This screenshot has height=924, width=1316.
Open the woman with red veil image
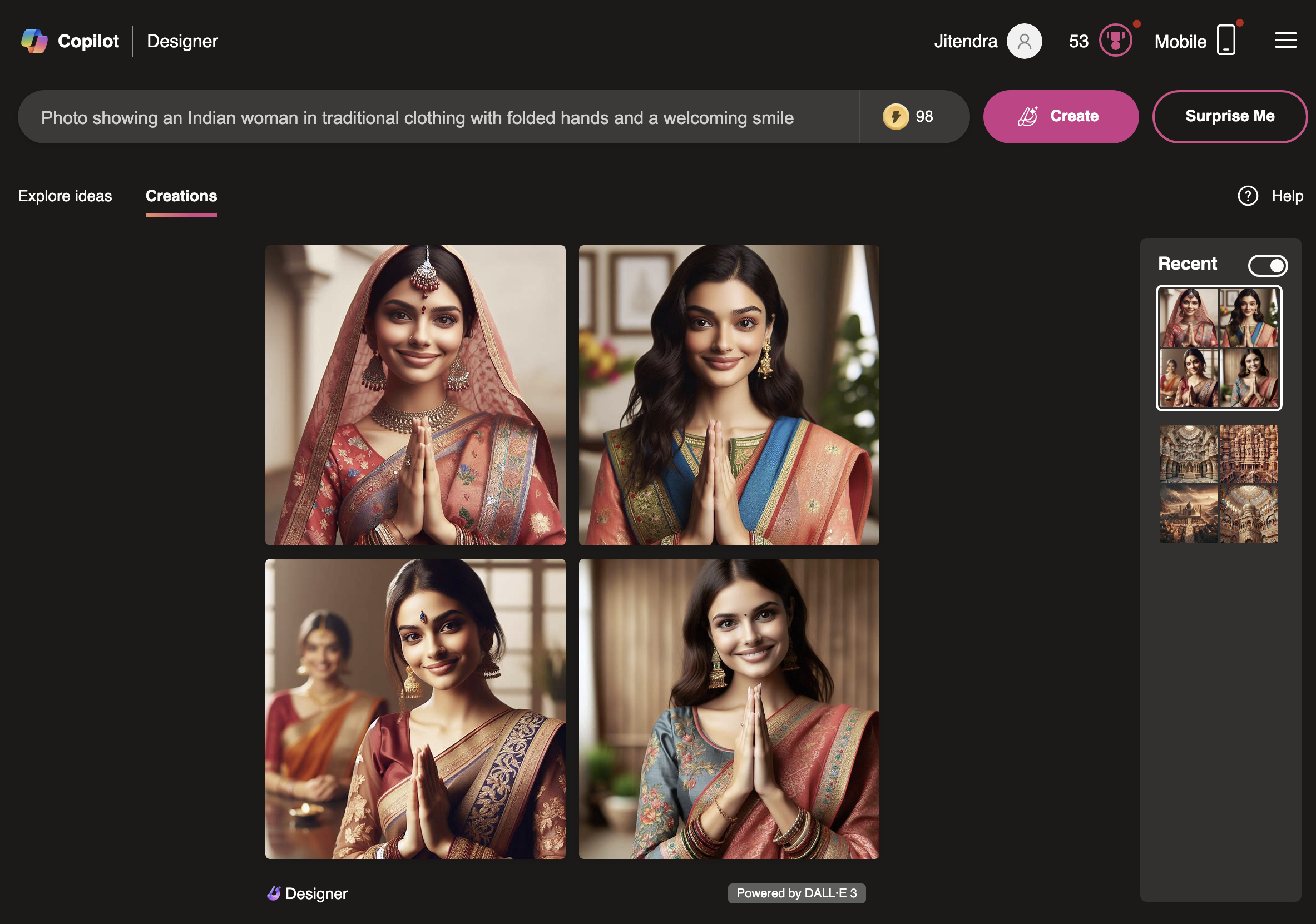[415, 395]
